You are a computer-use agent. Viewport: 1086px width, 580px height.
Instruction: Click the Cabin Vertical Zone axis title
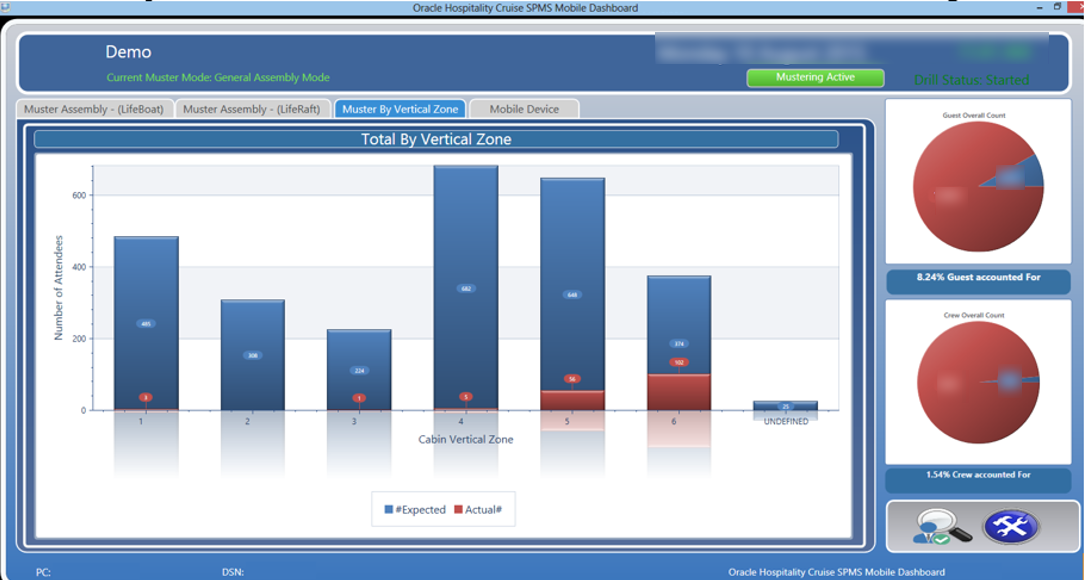pos(465,439)
